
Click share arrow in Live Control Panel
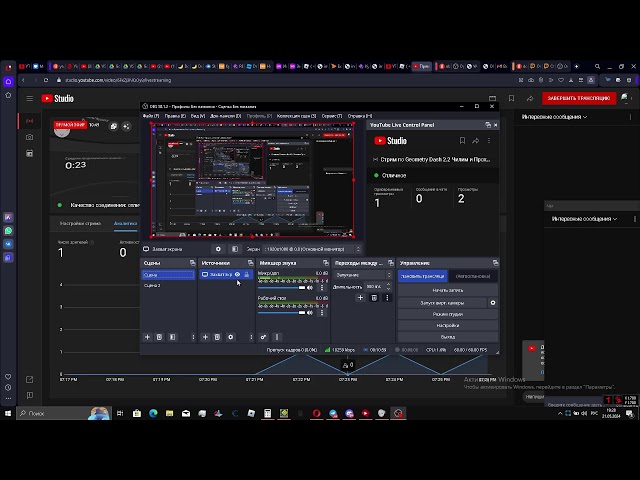(476, 141)
